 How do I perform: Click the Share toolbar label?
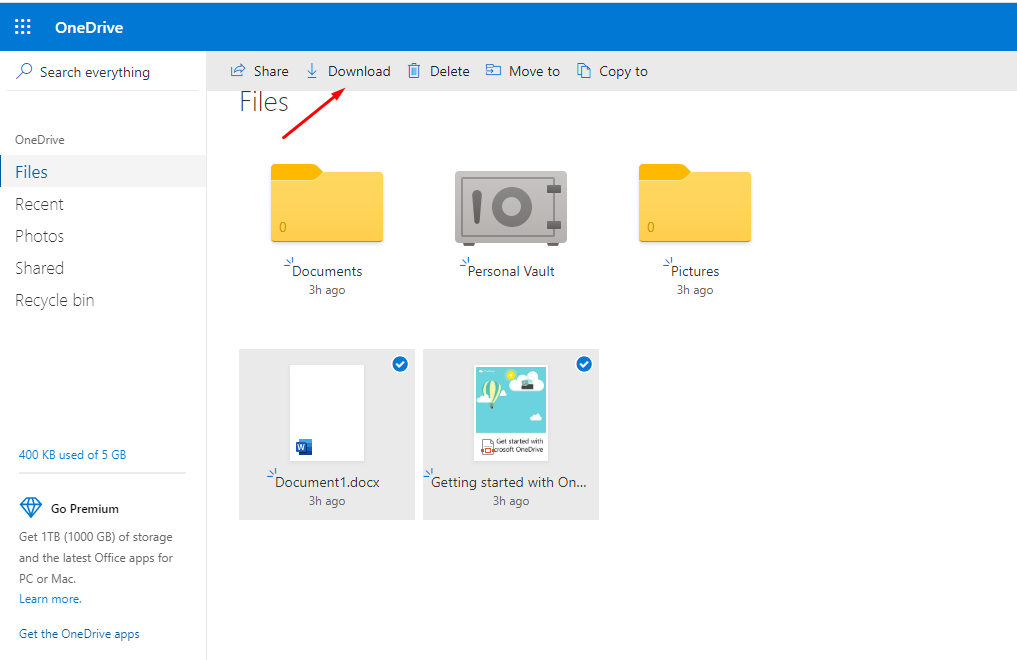coord(271,71)
